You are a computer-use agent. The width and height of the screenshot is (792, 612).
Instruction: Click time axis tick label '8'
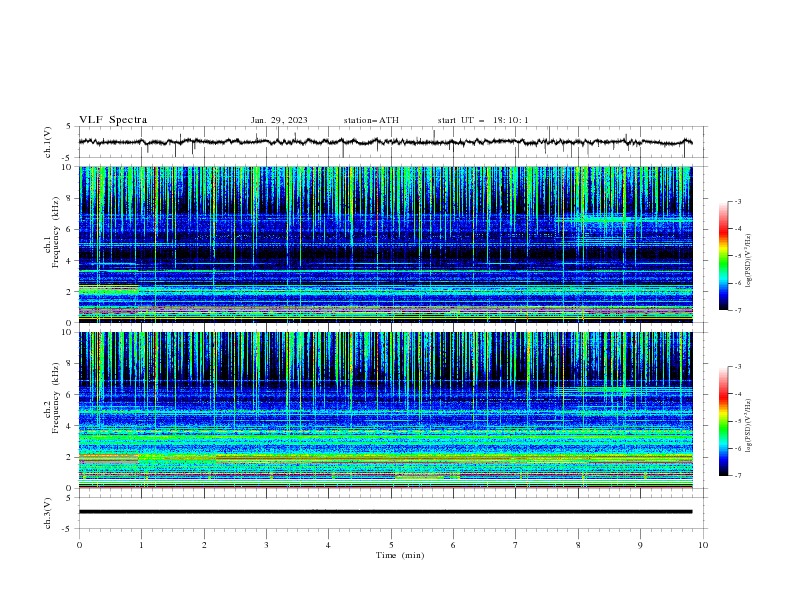click(578, 545)
